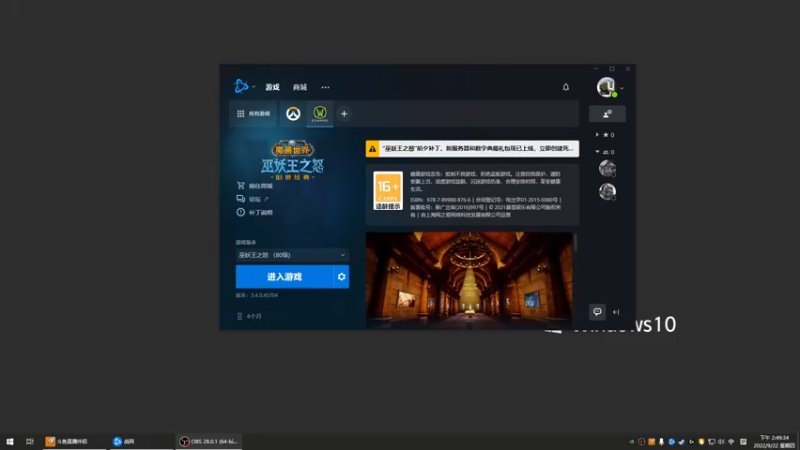800x450 pixels.
Task: Click the game hall screenshot image
Action: (469, 281)
